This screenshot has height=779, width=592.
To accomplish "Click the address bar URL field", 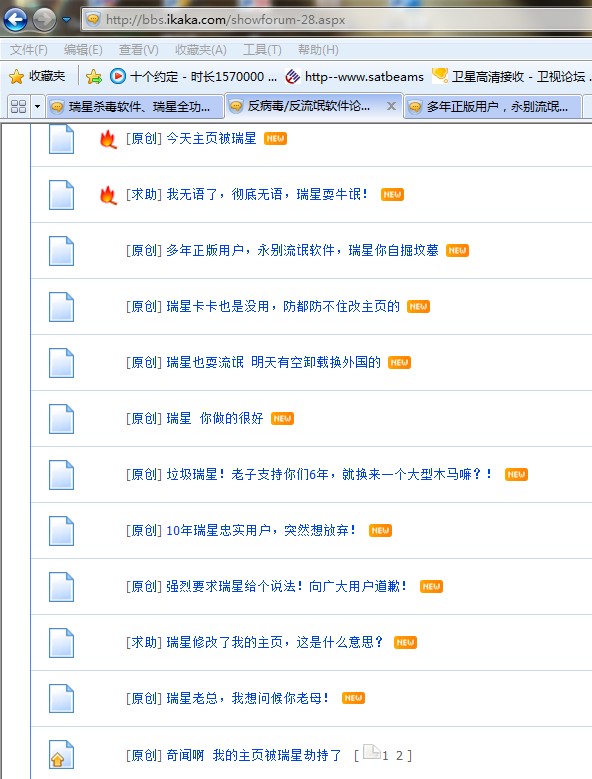I will point(337,20).
